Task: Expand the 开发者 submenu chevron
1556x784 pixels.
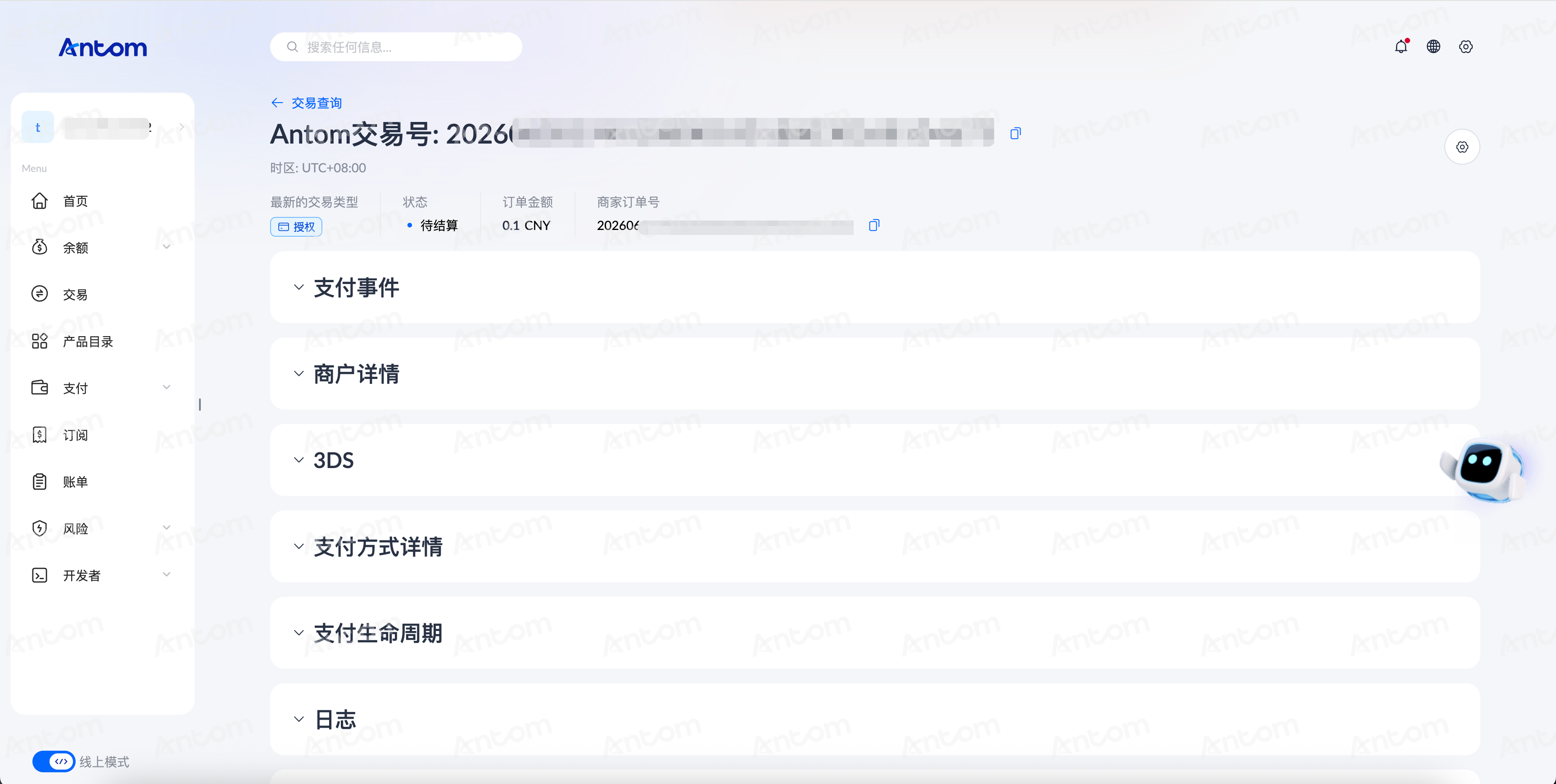Action: click(x=166, y=575)
